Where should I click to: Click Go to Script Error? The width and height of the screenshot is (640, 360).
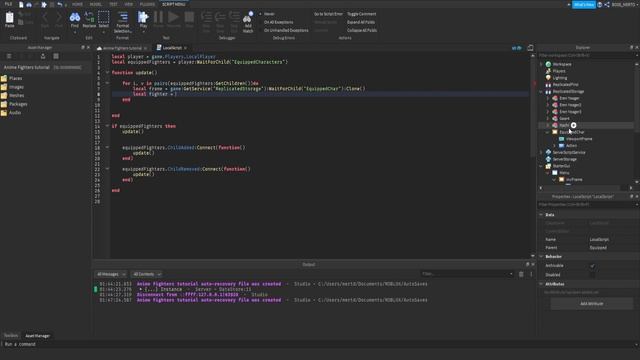point(328,14)
